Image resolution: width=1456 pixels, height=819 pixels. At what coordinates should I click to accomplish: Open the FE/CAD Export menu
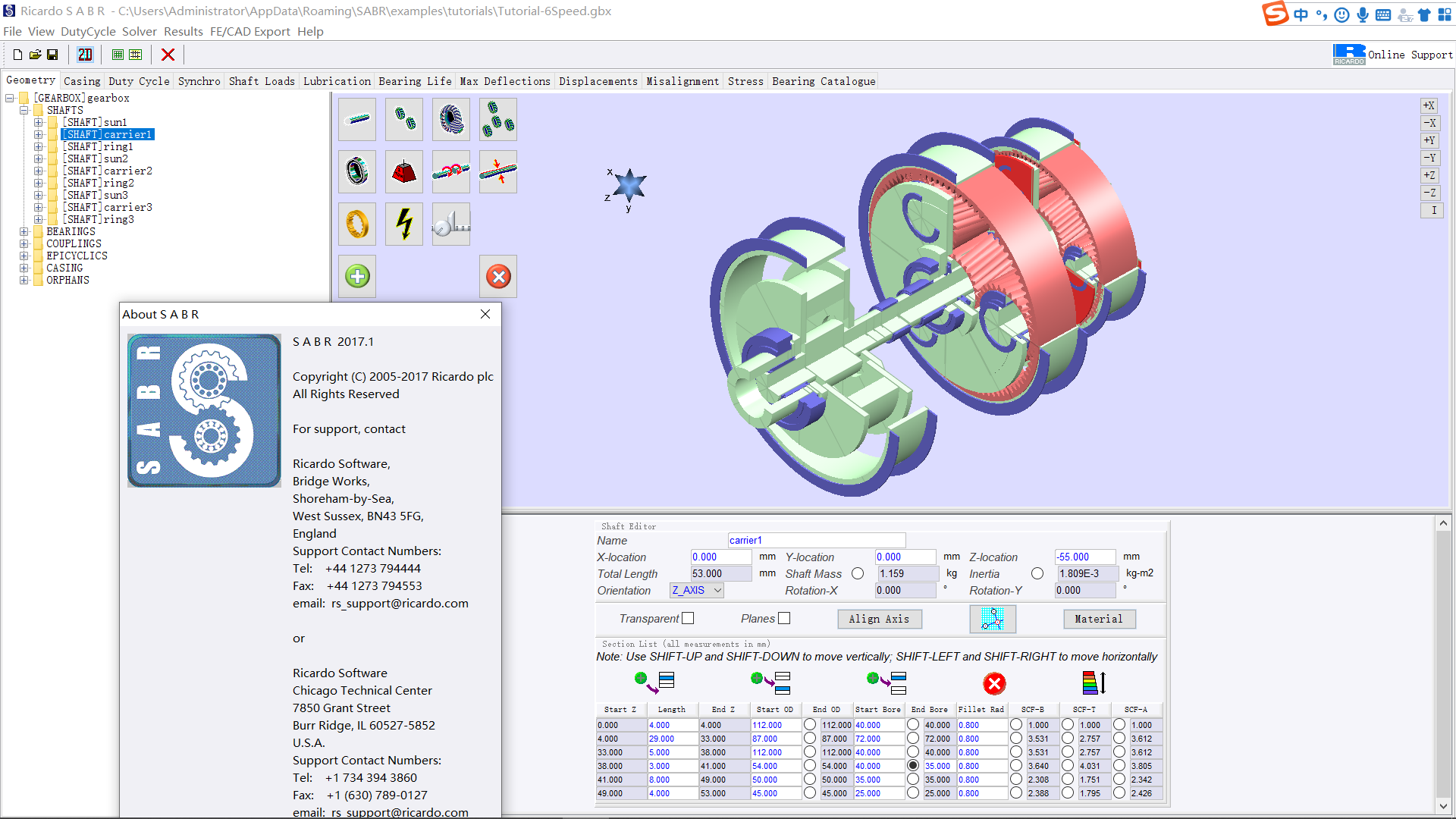point(250,31)
